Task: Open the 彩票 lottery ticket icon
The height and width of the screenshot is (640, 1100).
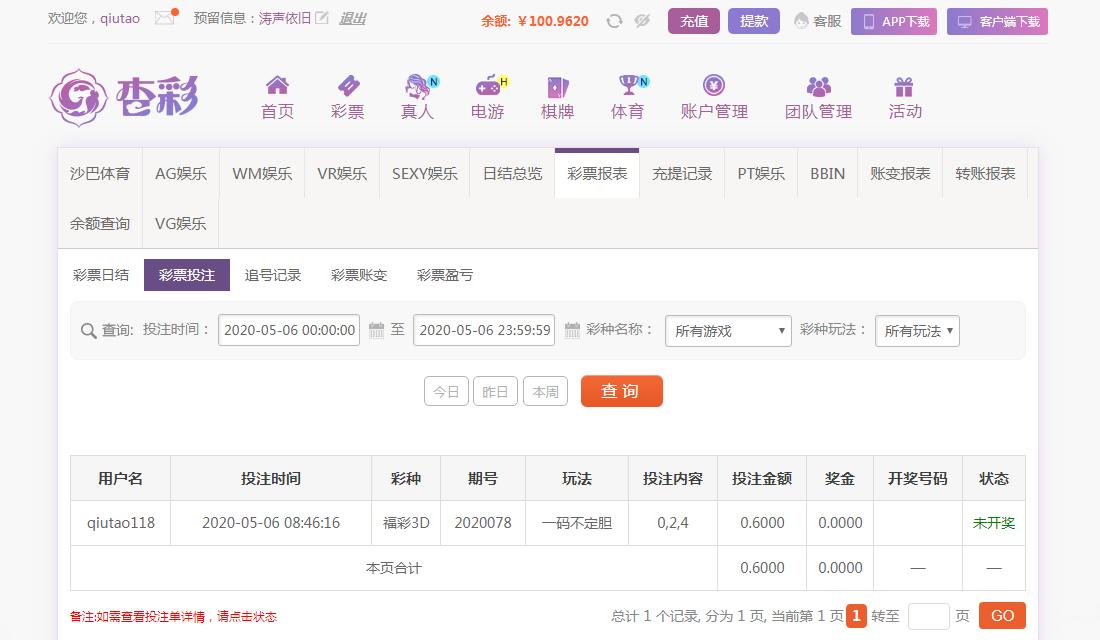Action: click(347, 86)
